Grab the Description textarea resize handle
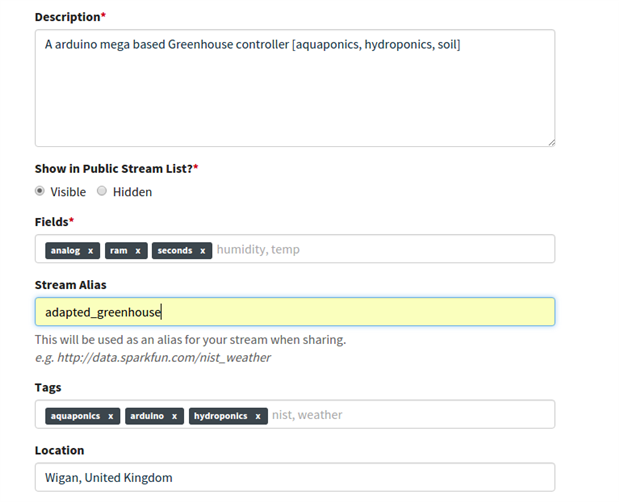The width and height of the screenshot is (619, 502). pyautogui.click(x=551, y=143)
